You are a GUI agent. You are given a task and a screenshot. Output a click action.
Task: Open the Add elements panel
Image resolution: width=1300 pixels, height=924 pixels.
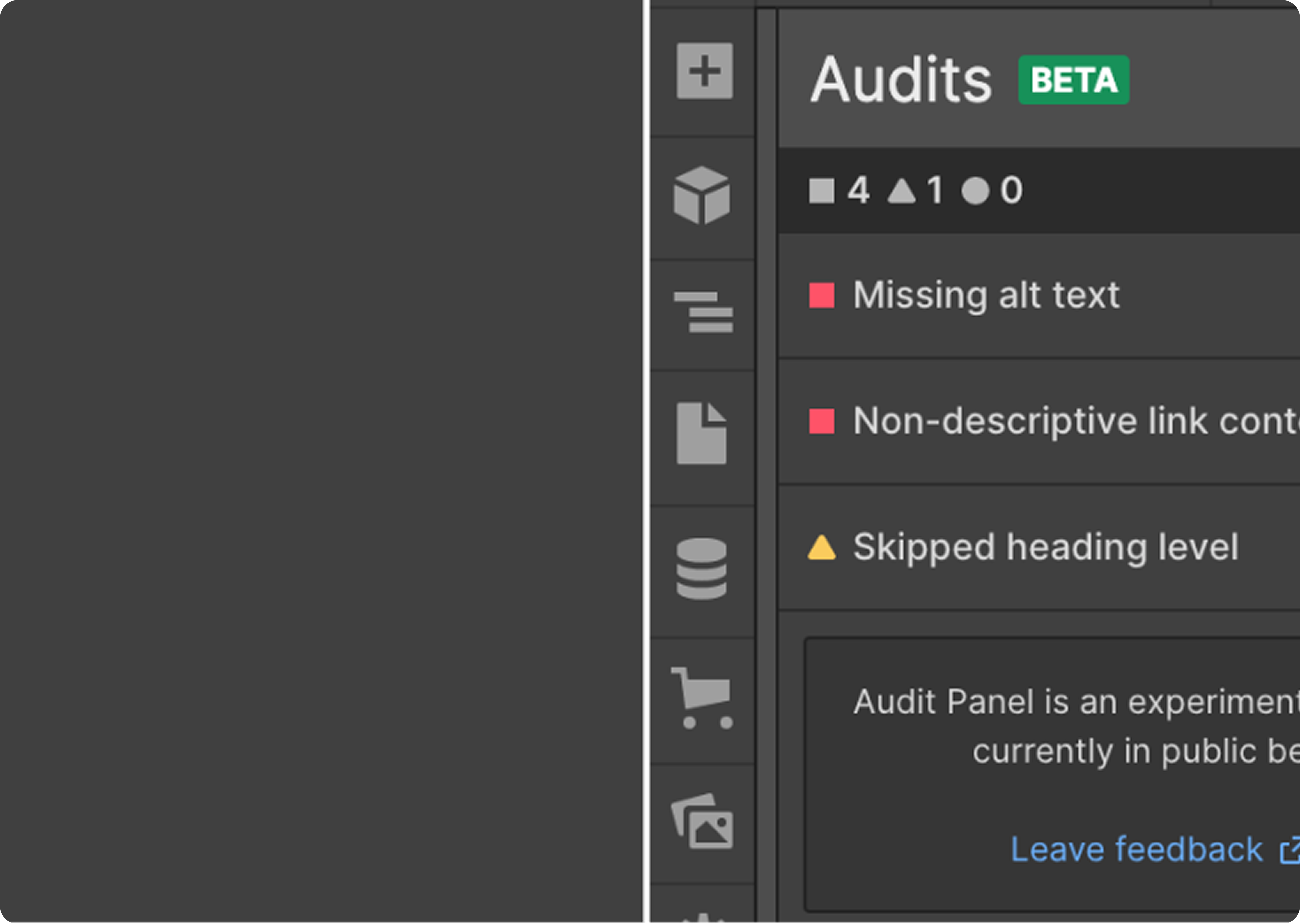pos(704,71)
